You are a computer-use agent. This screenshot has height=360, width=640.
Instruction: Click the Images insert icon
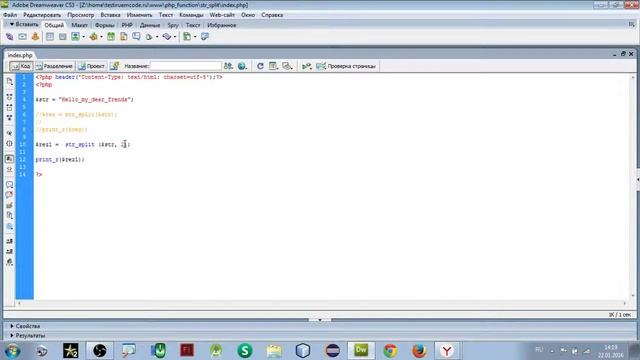[76, 37]
